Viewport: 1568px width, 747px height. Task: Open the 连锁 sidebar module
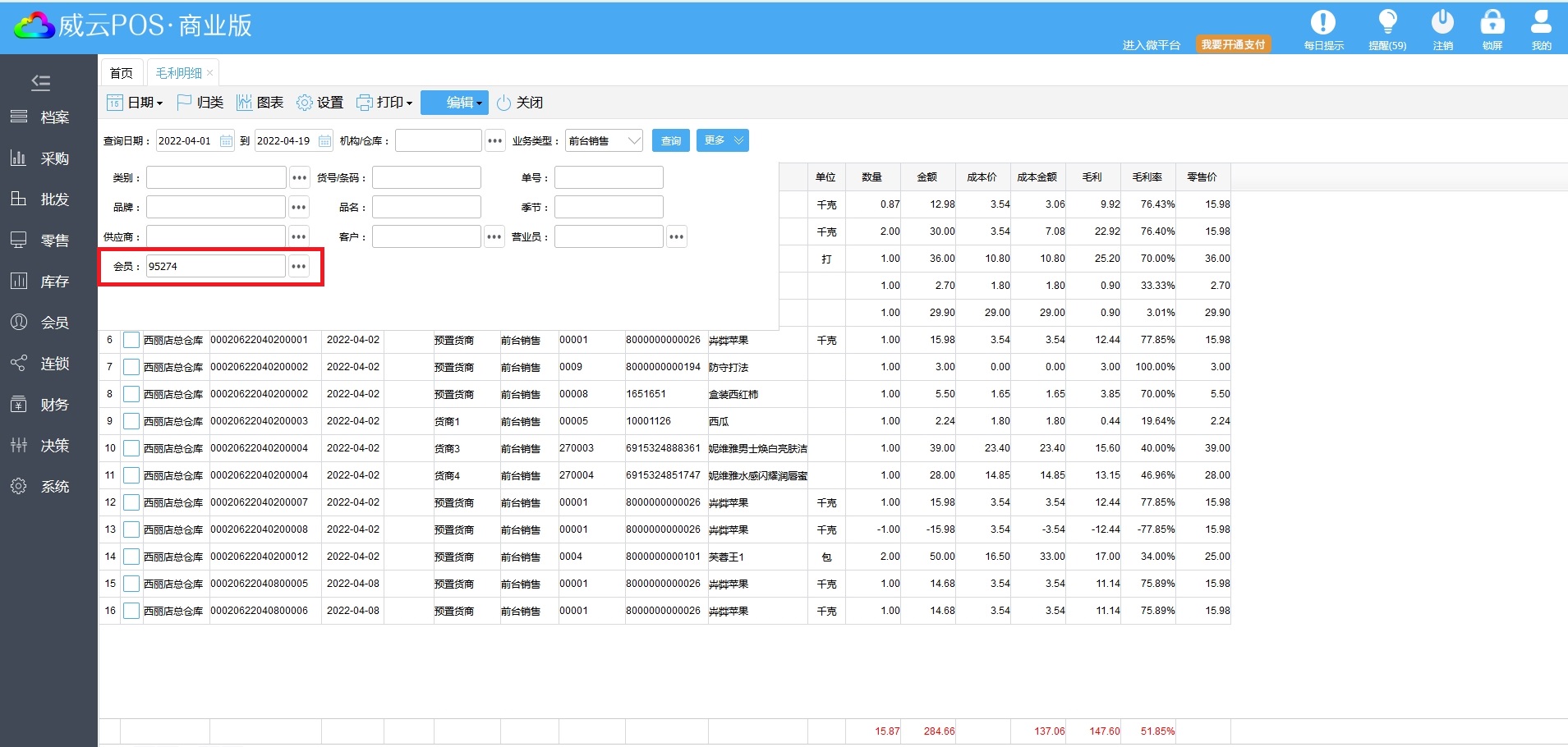tap(39, 364)
